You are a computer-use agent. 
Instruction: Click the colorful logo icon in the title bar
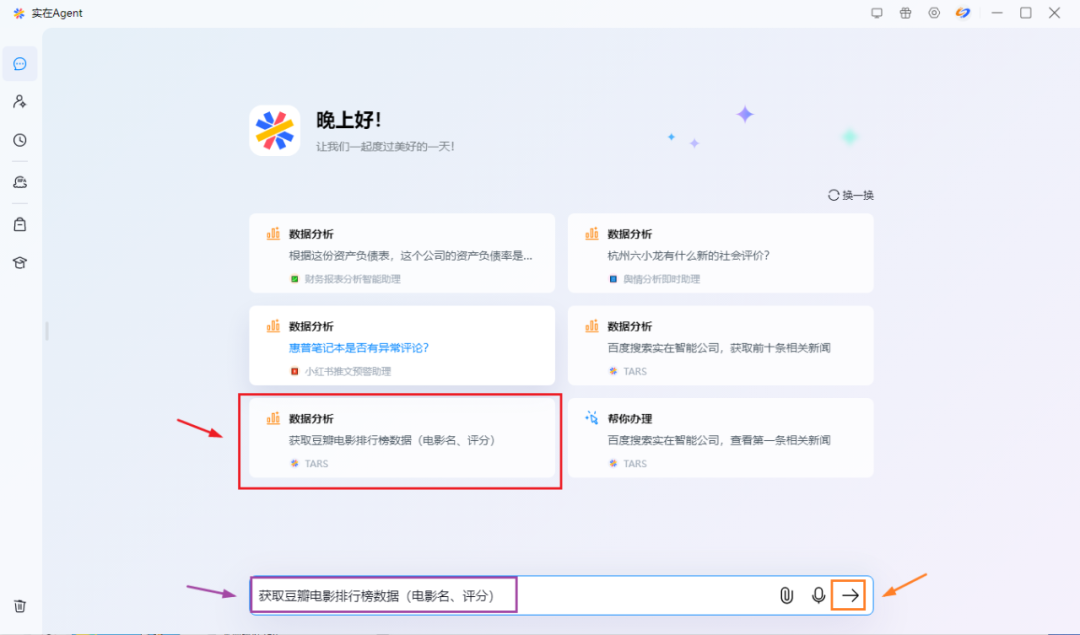(962, 13)
